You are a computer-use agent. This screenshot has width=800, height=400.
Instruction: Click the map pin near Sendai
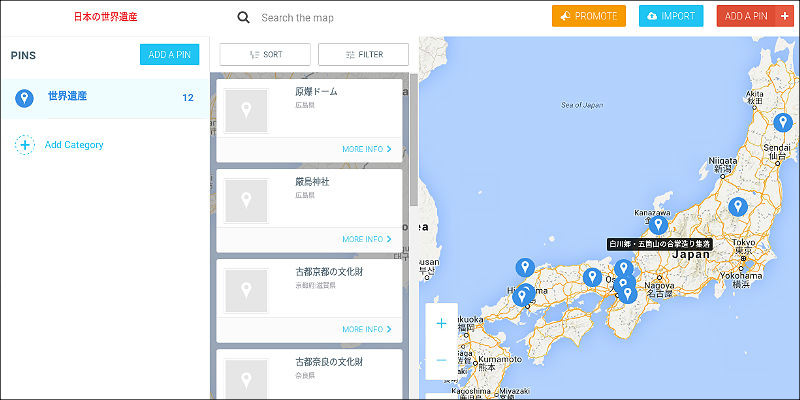click(x=783, y=123)
